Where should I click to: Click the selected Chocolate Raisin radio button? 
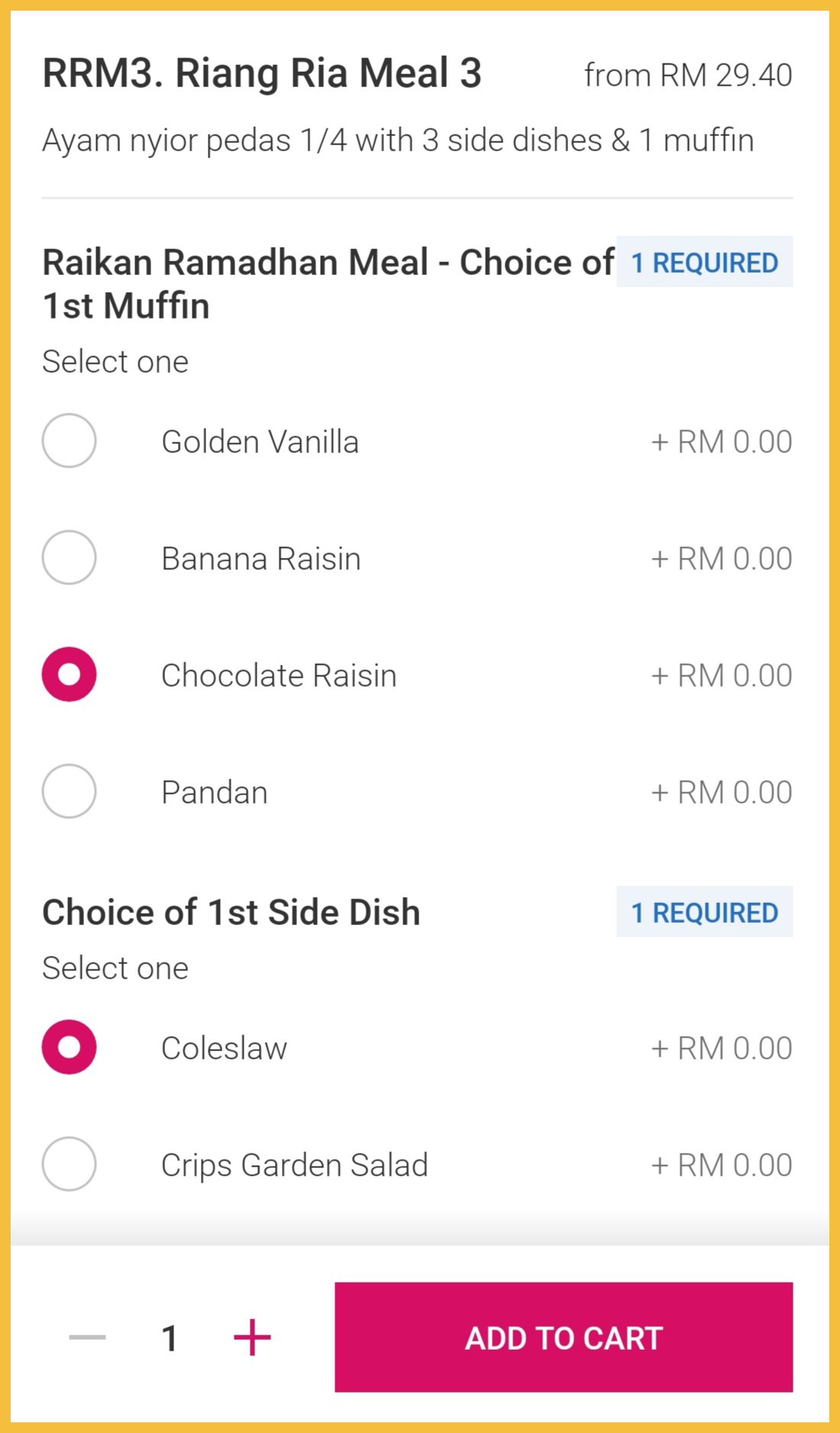pos(69,674)
